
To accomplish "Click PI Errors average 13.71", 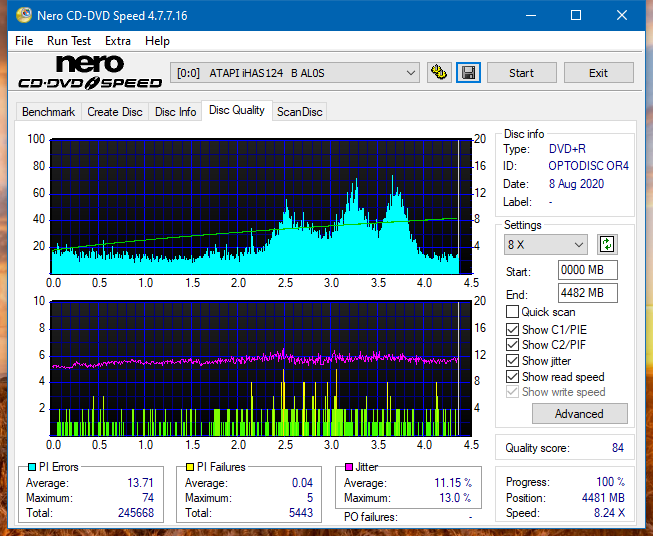I will [x=140, y=483].
